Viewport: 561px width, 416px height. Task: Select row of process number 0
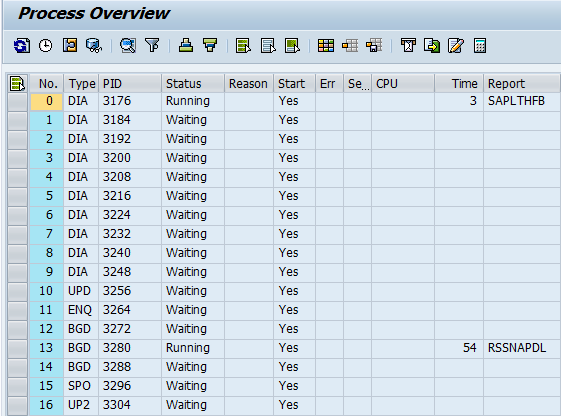(18, 101)
